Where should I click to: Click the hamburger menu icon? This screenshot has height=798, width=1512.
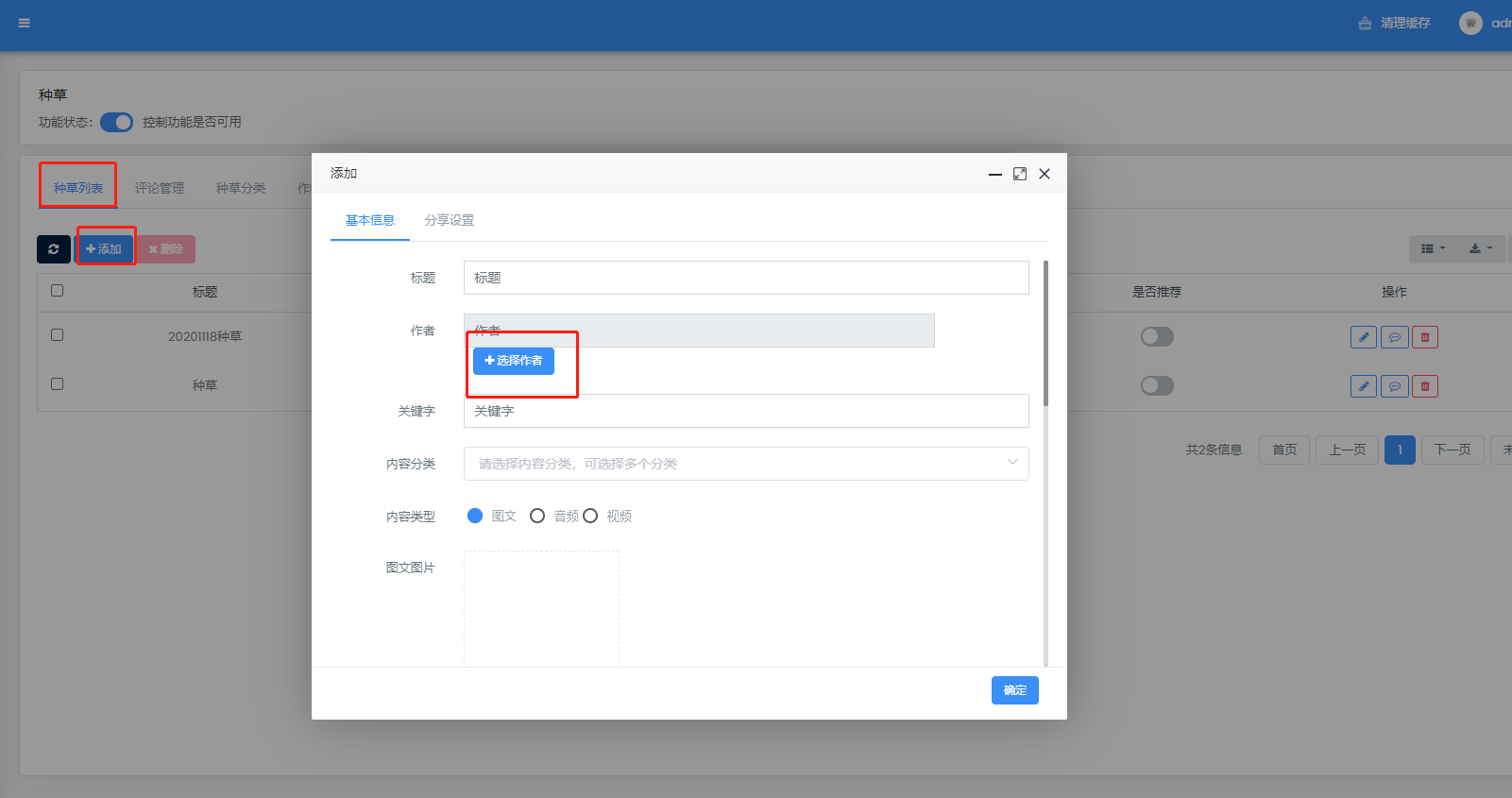(x=25, y=23)
